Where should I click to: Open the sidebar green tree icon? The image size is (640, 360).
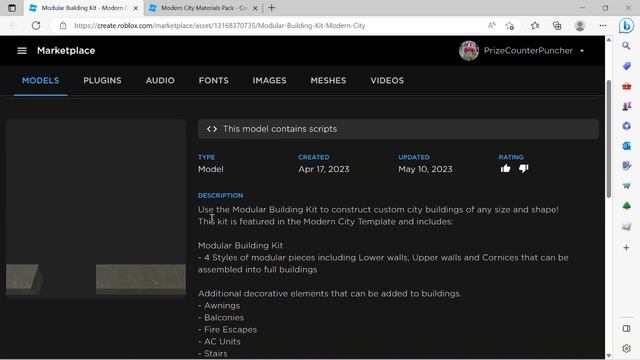pos(626,206)
